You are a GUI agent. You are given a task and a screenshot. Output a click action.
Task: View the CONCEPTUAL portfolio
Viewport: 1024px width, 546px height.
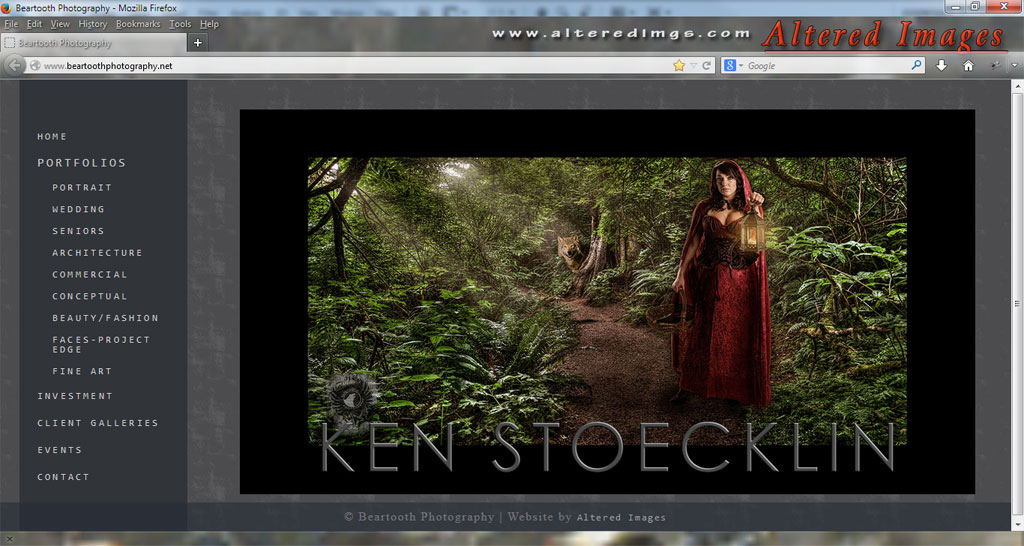tap(89, 297)
